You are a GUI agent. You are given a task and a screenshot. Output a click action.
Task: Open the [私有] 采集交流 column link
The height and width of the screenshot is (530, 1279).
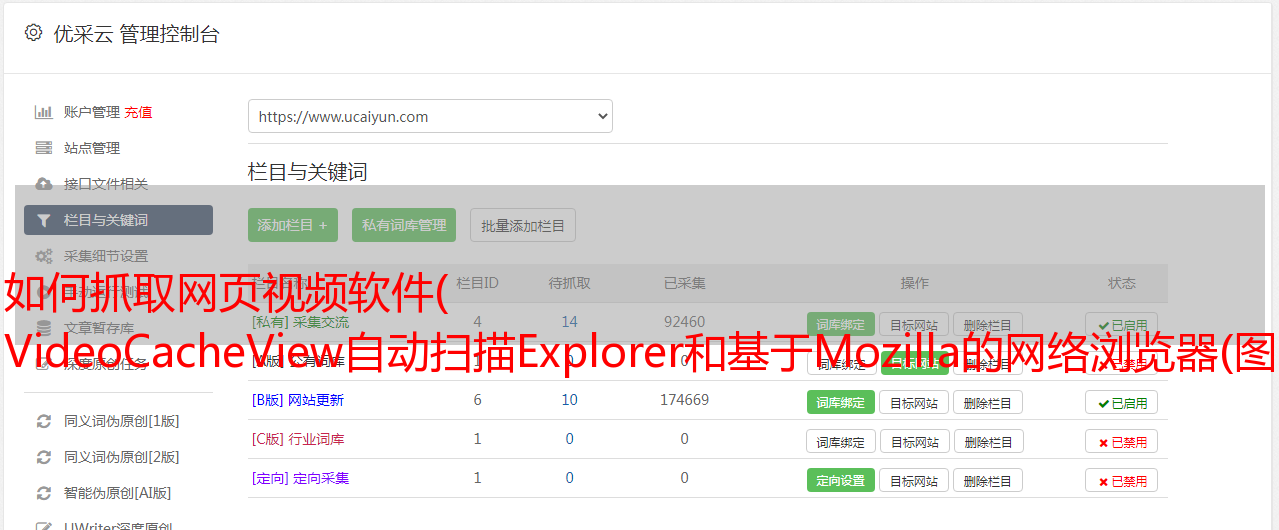click(301, 322)
